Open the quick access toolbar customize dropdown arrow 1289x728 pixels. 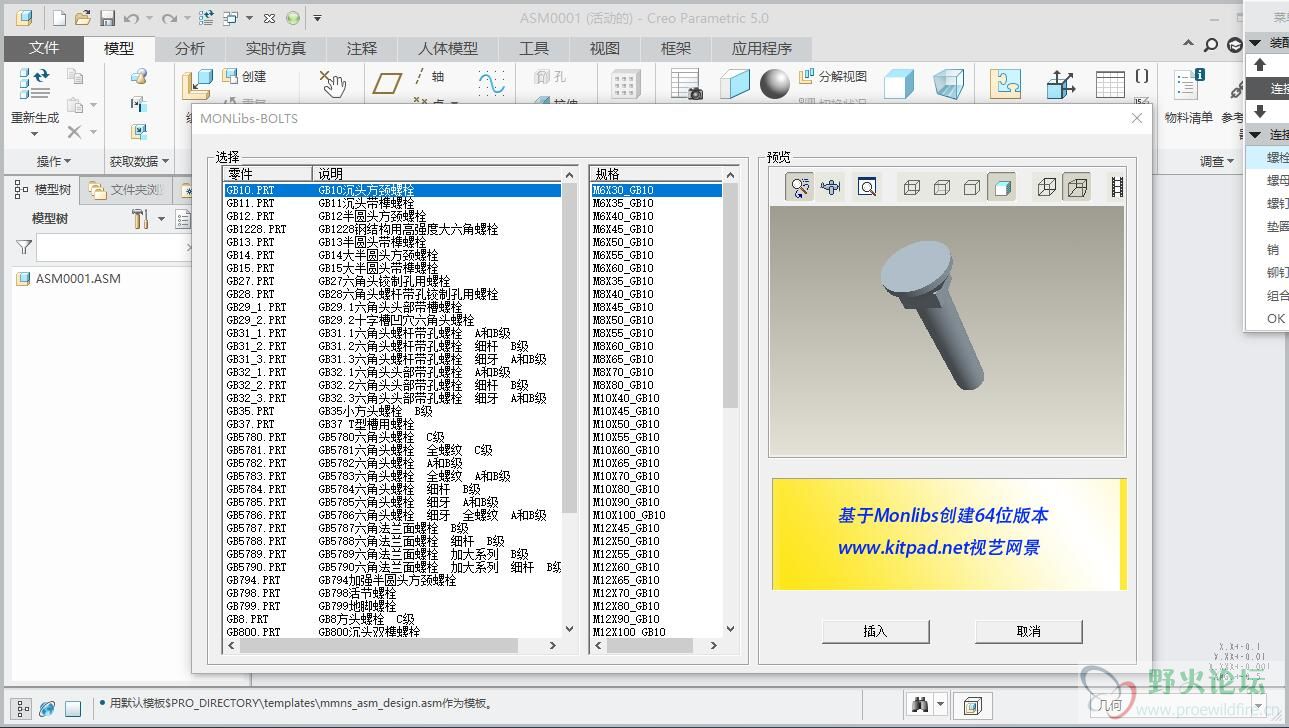coord(317,18)
